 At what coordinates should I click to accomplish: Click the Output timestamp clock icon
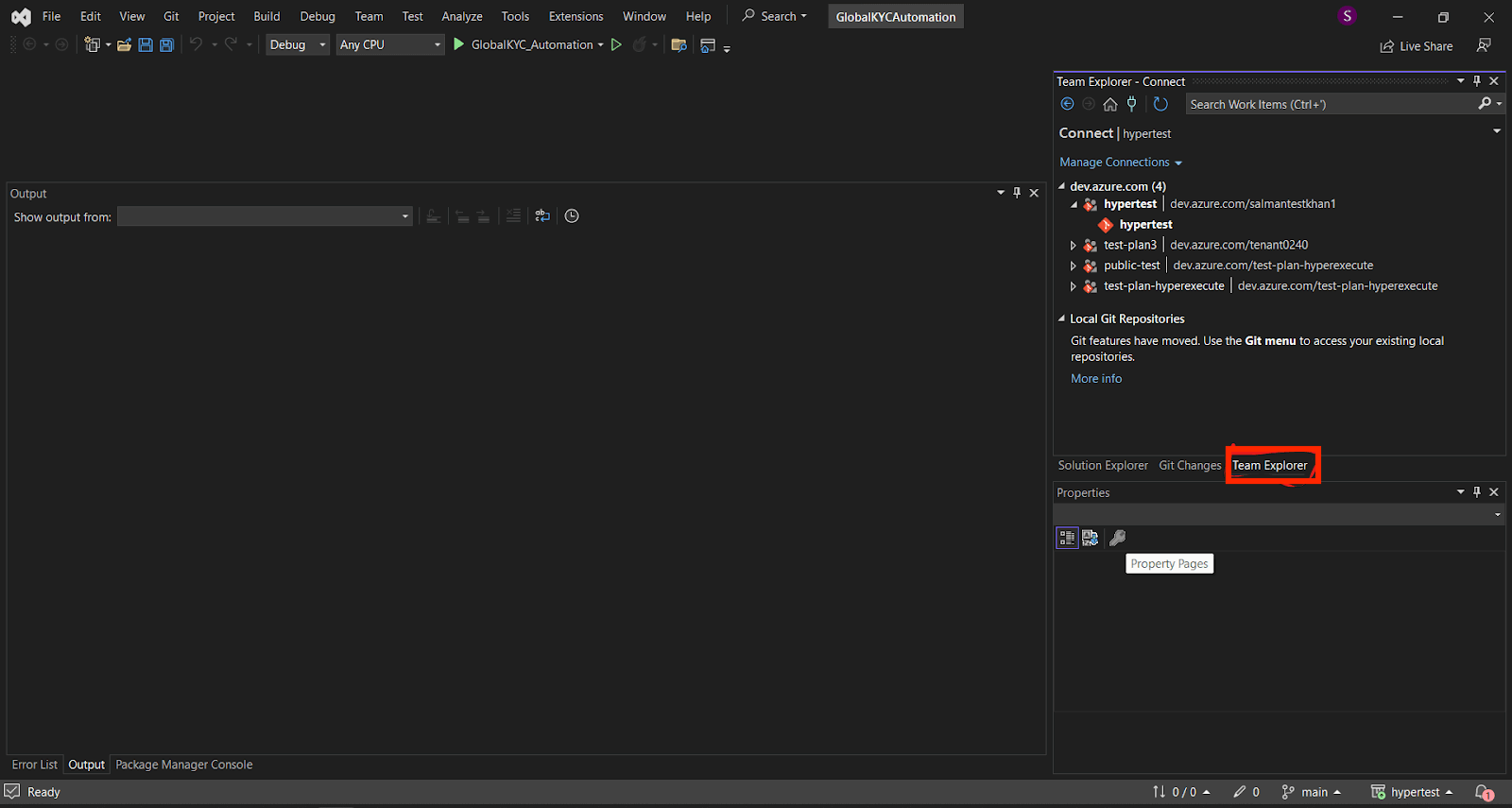tap(572, 216)
